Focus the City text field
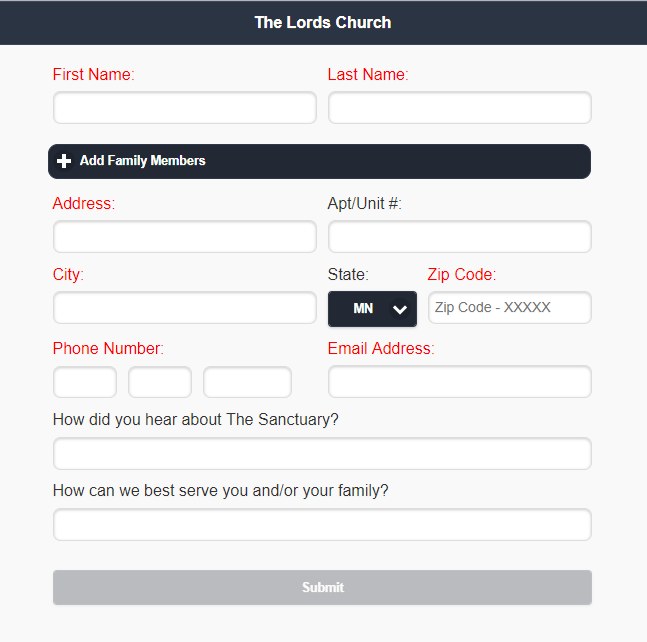This screenshot has height=642, width=647. click(184, 308)
